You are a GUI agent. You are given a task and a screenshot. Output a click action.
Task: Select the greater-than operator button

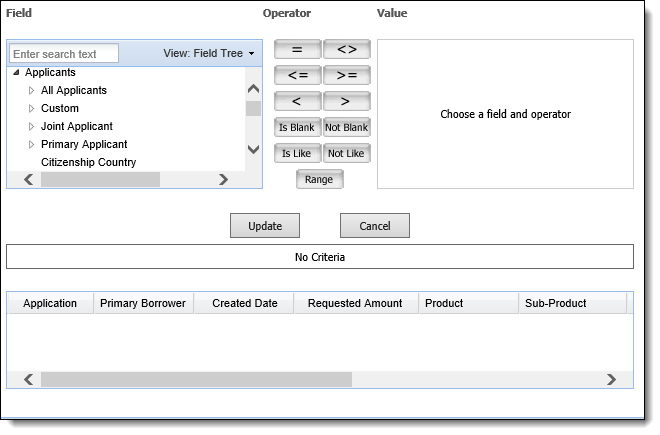point(347,101)
